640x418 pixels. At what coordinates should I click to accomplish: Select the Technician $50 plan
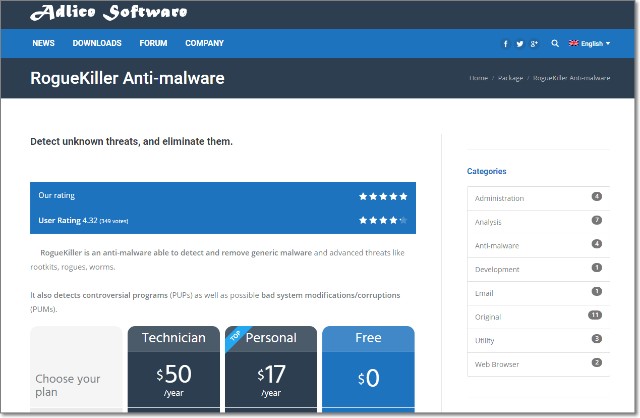click(174, 375)
